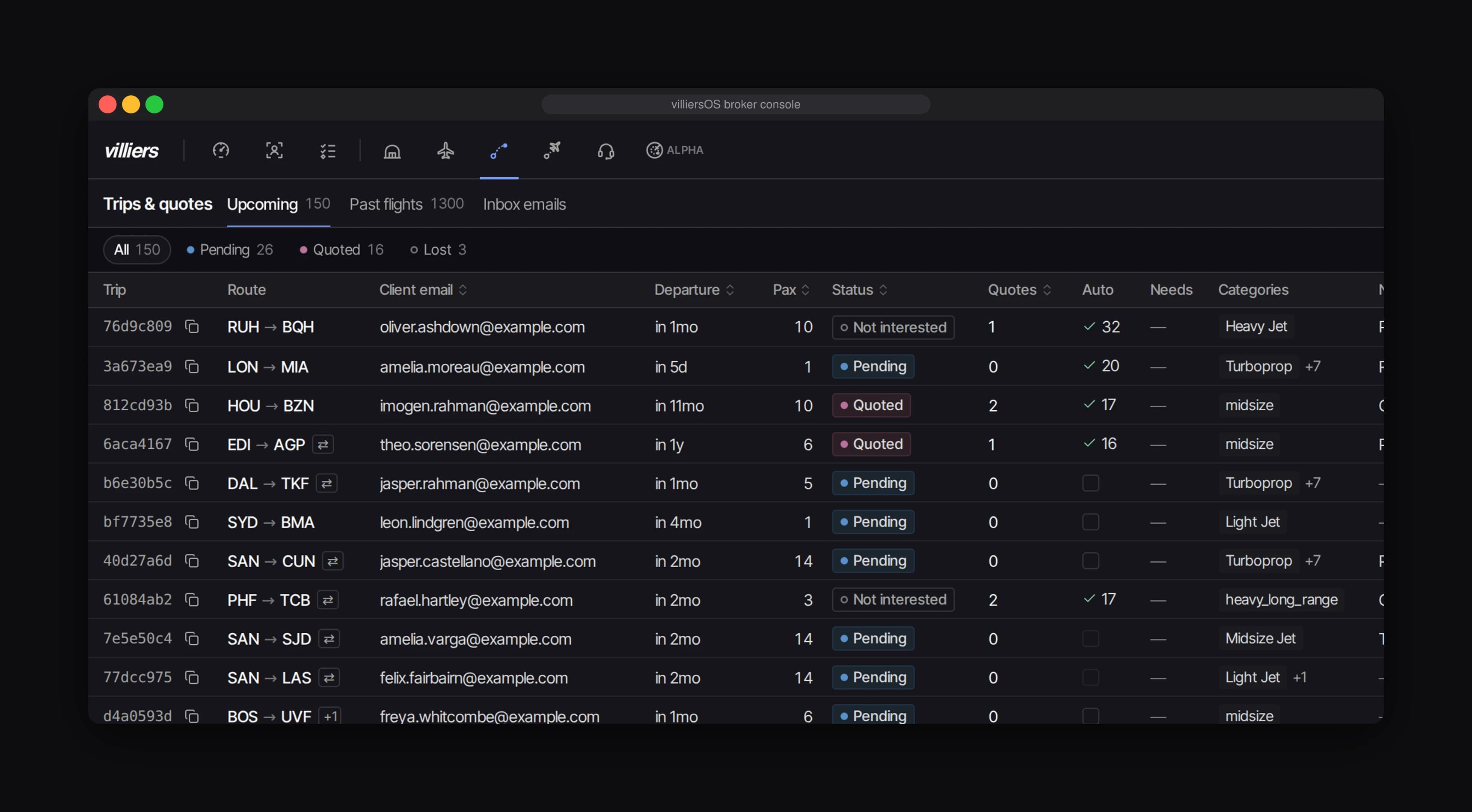Open Quoted status for theo.sorensen
This screenshot has height=812, width=1472.
point(871,444)
